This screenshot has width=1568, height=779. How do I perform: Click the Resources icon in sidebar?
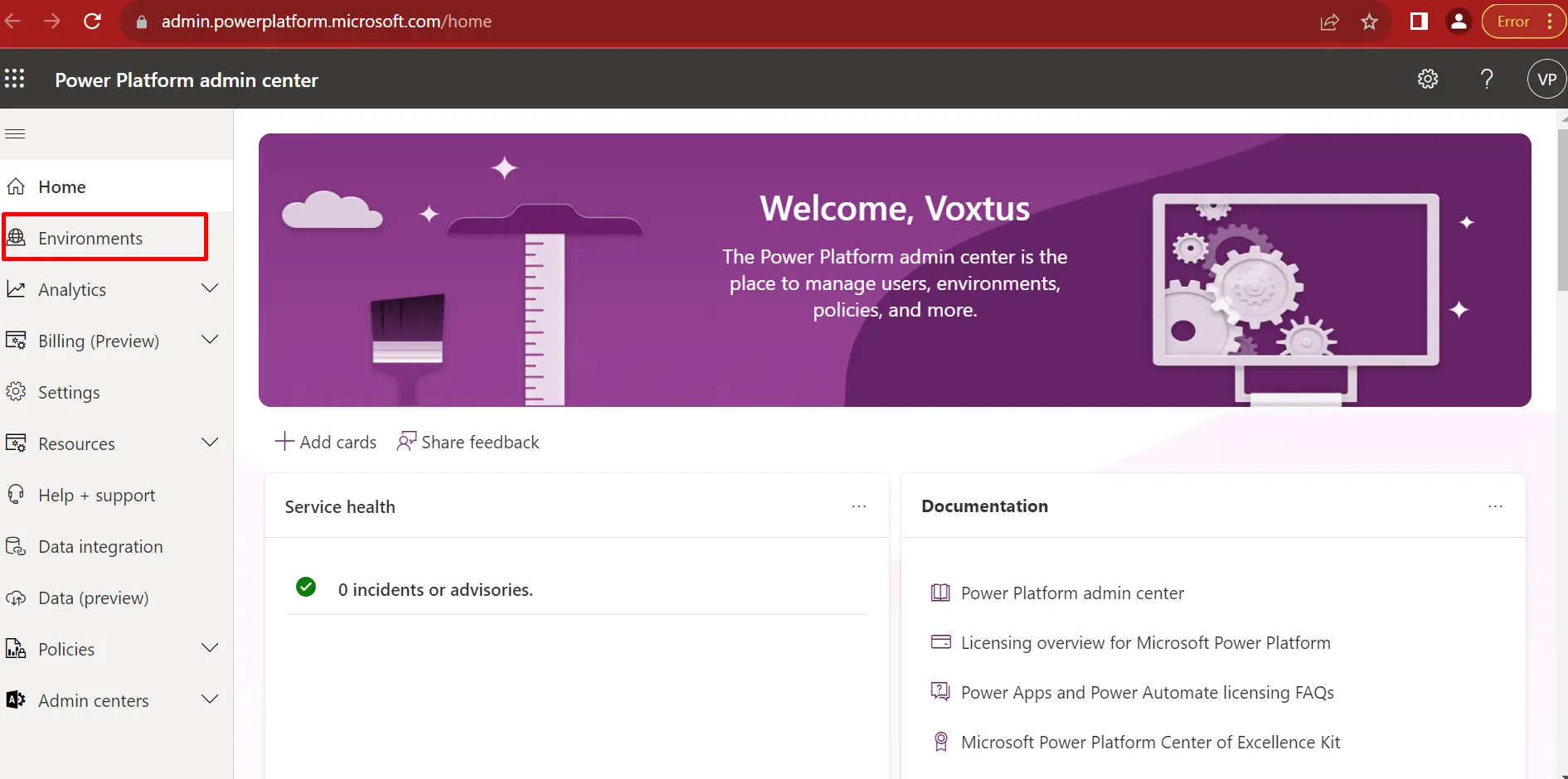16,443
